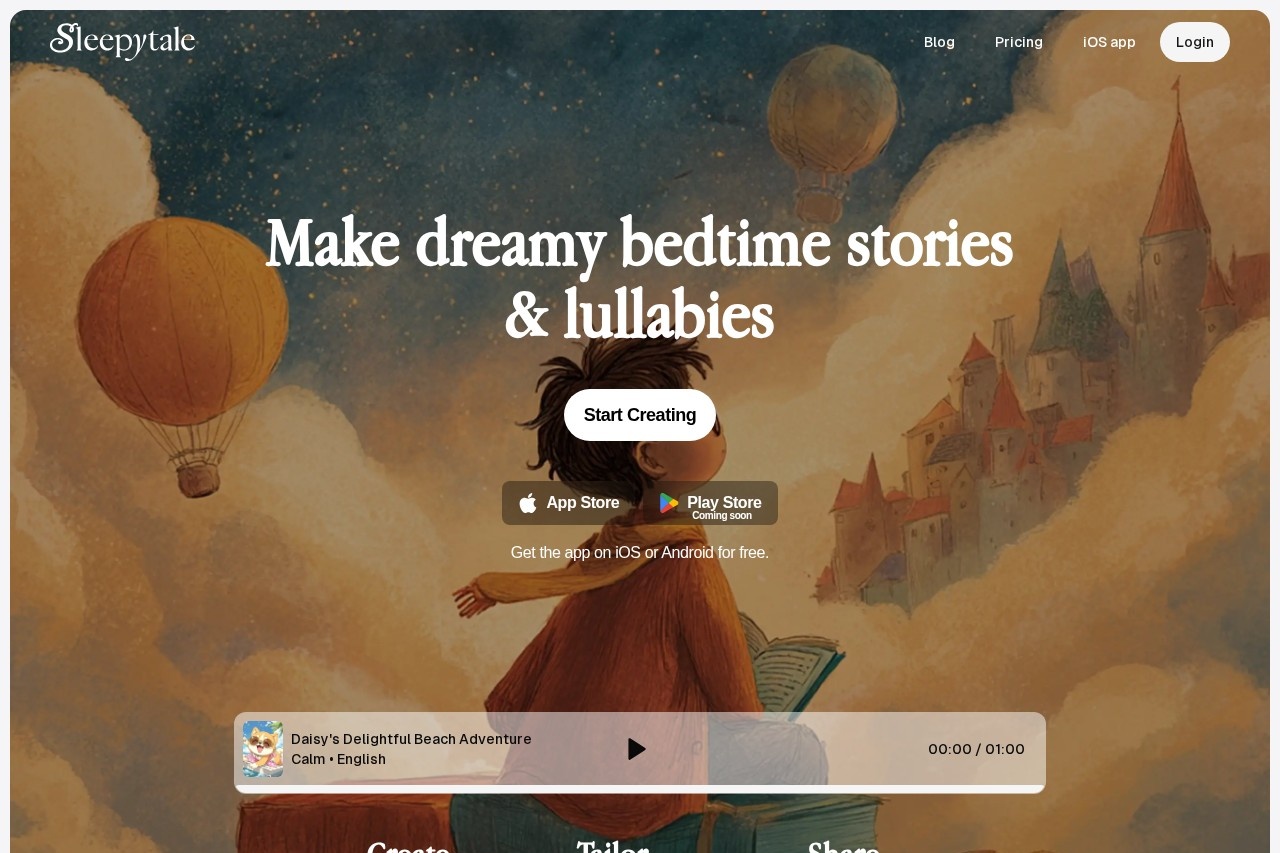Viewport: 1280px width, 853px height.
Task: Open the Daisy story cover thumbnail
Action: point(263,749)
